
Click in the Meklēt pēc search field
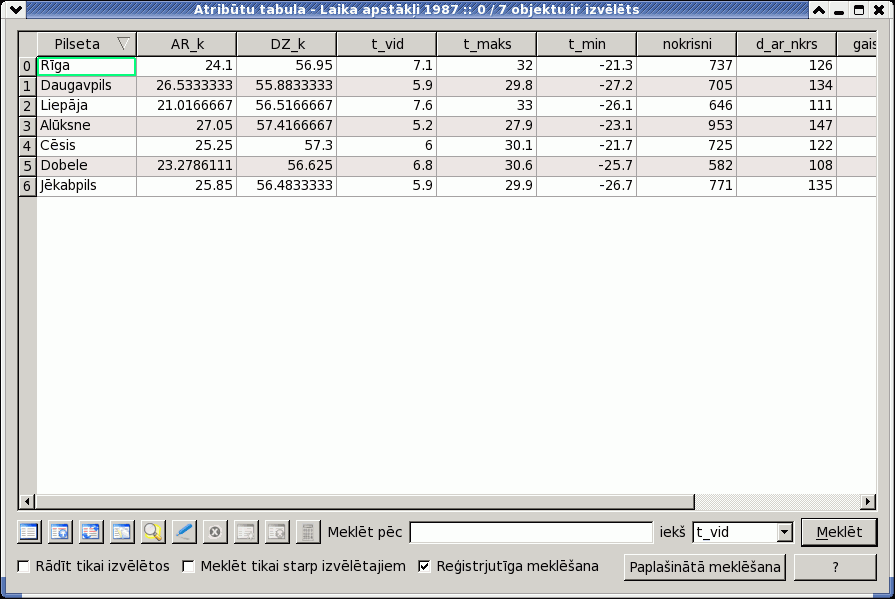(531, 532)
